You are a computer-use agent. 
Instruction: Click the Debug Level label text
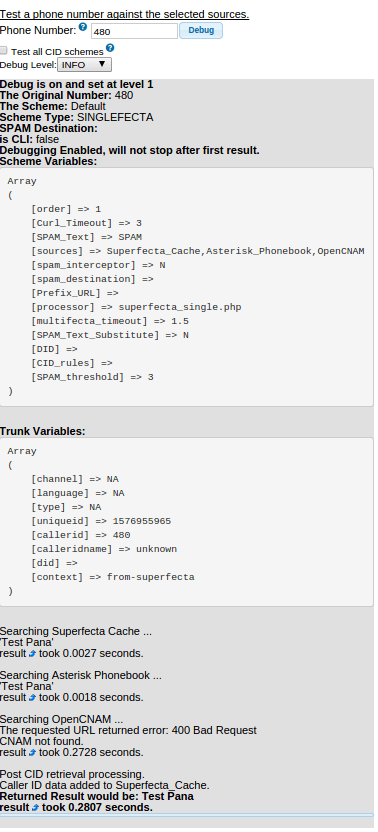click(28, 65)
